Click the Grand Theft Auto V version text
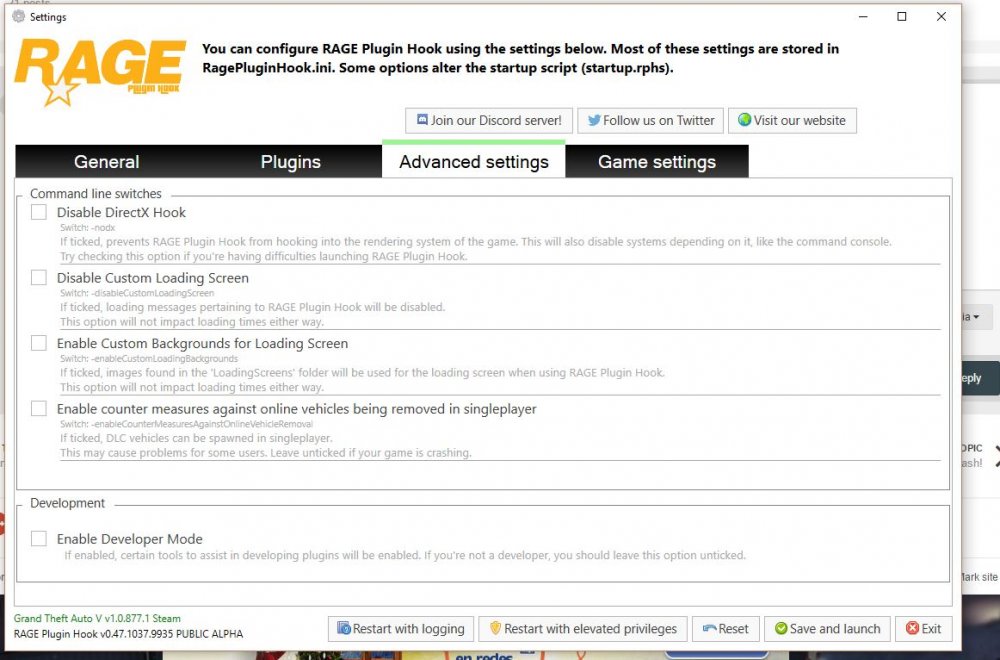This screenshot has width=1000, height=660. 97,618
